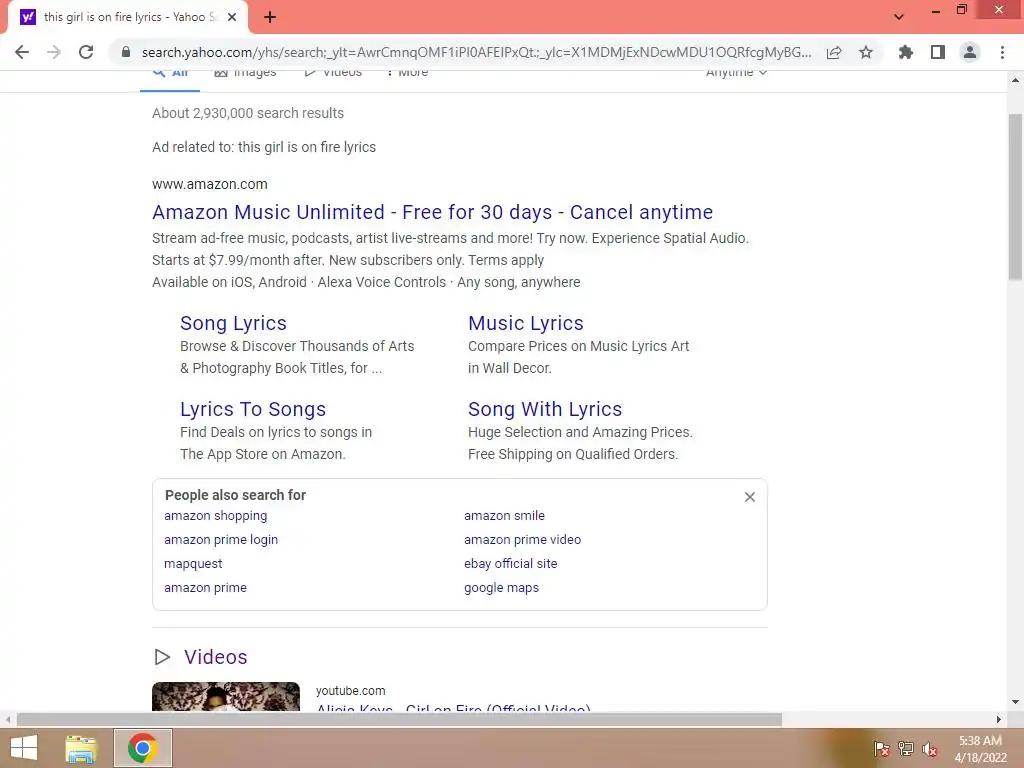Click the scroll left arrow
The image size is (1024, 768).
point(8,720)
